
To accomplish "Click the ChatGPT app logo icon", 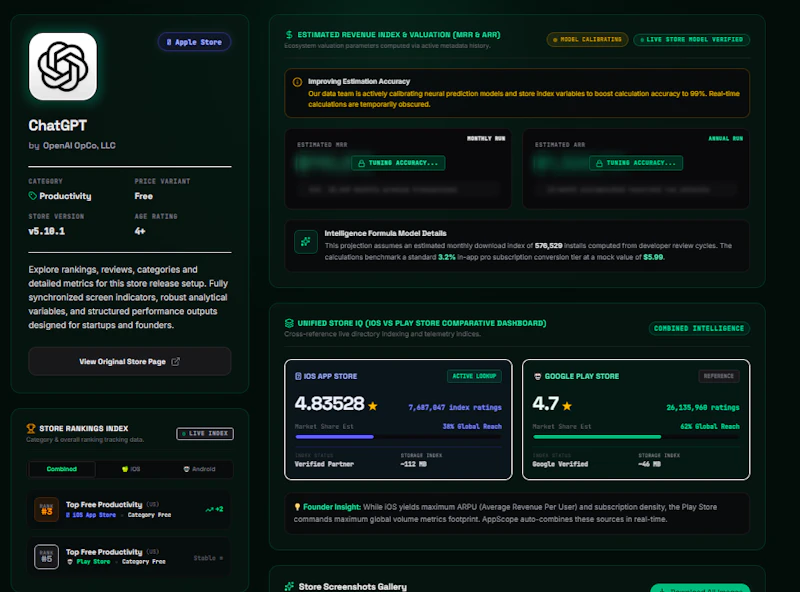I will coord(63,66).
